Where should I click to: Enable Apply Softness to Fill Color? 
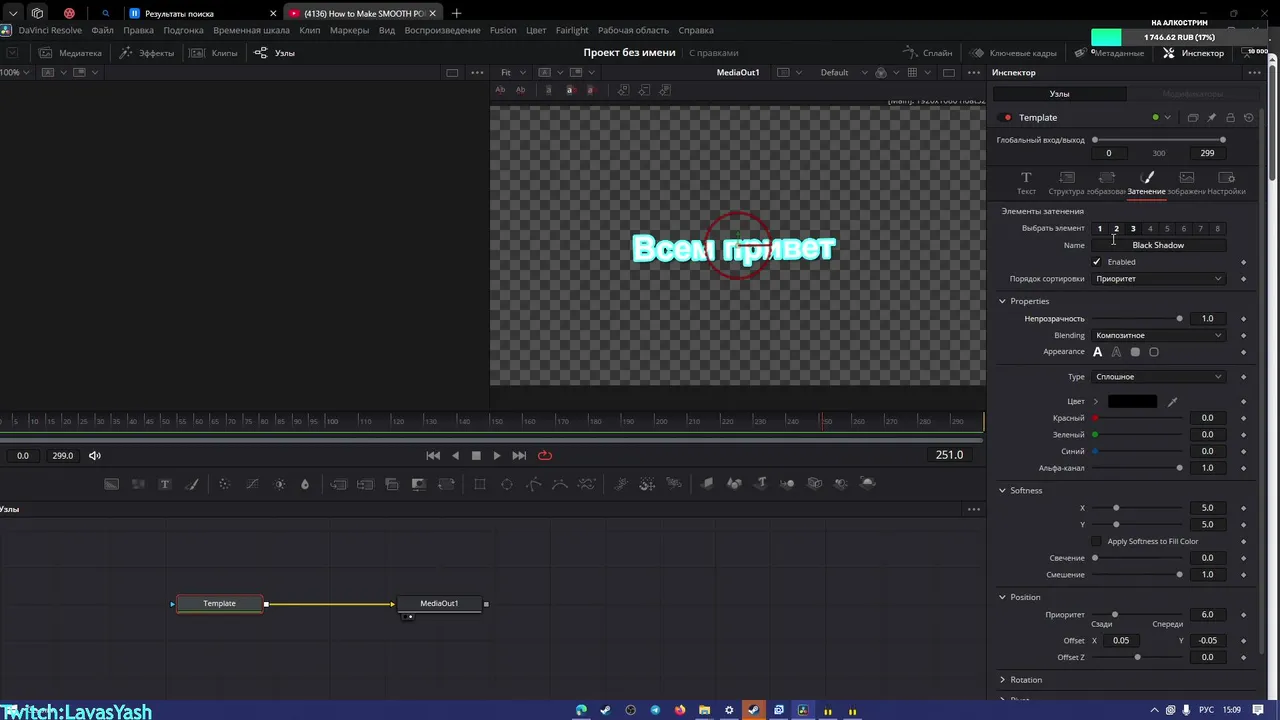pos(1097,541)
